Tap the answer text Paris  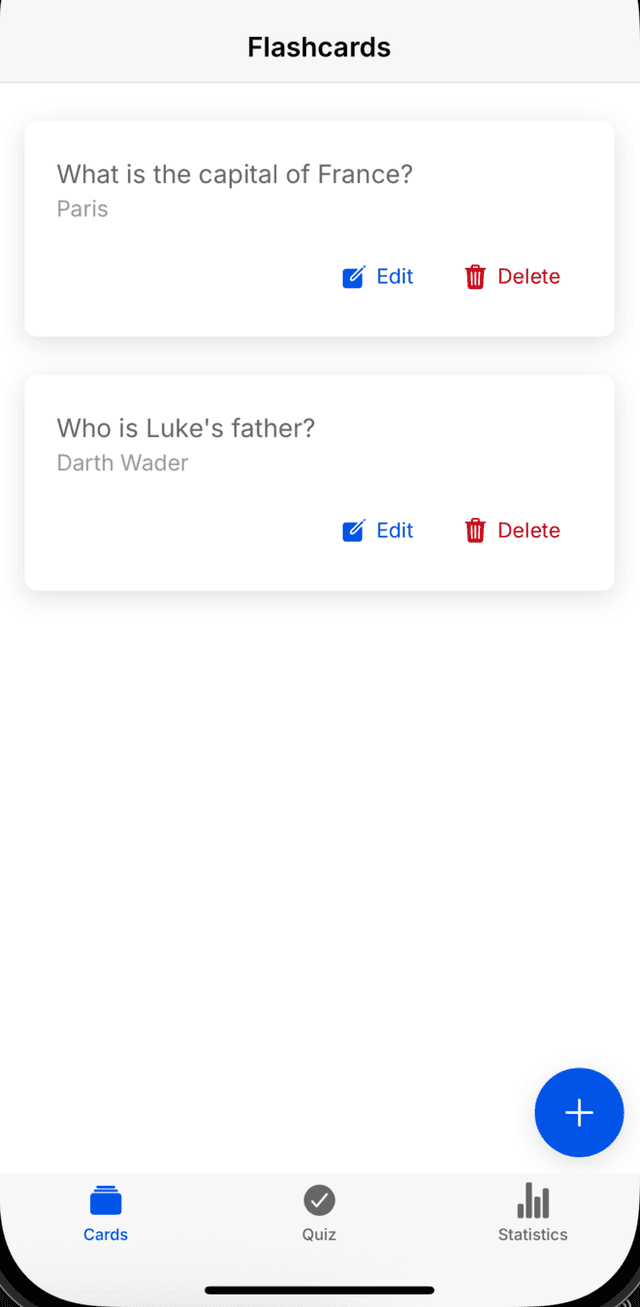tap(82, 209)
